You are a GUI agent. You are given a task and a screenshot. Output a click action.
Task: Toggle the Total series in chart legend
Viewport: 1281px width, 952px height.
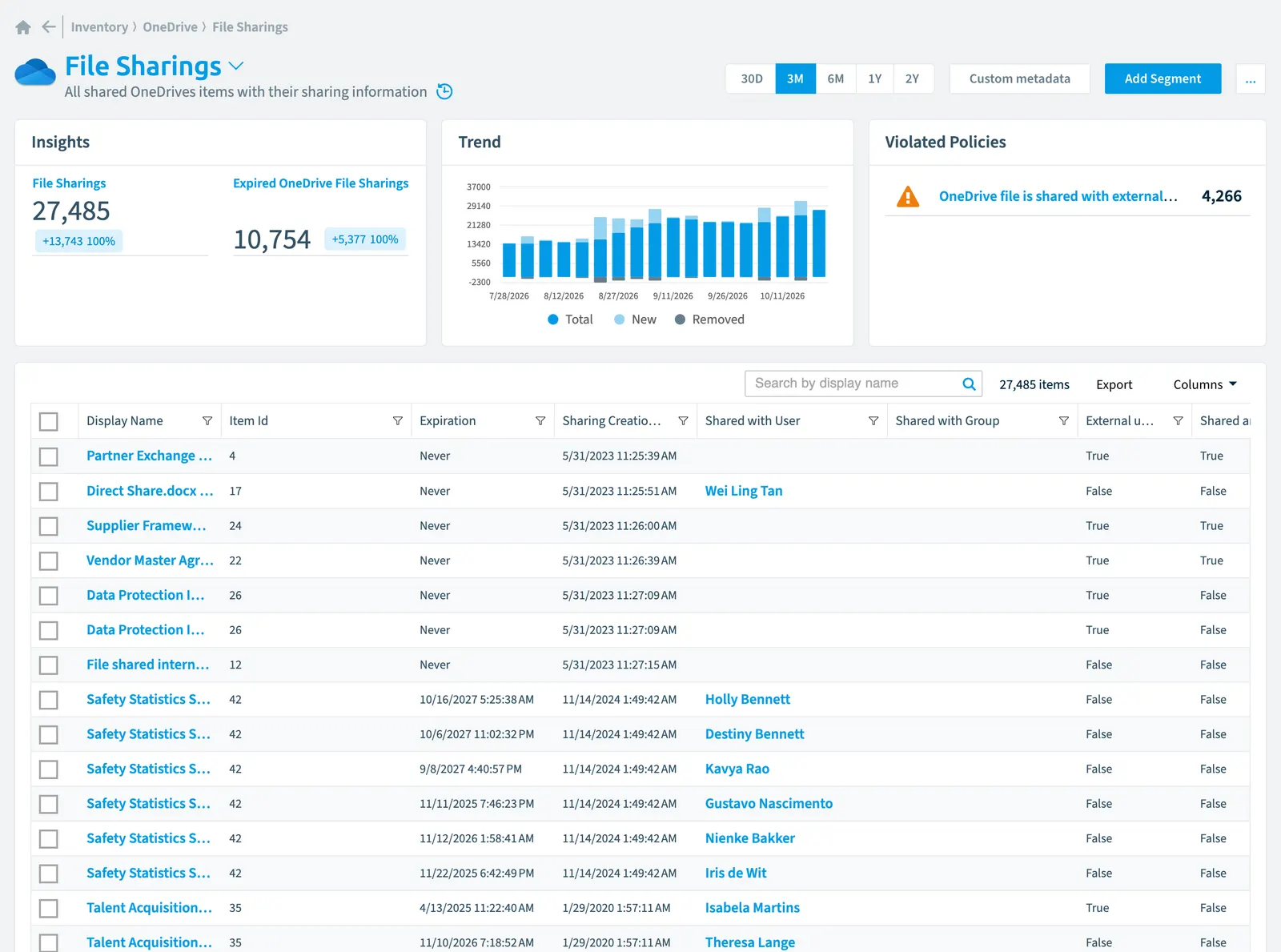pos(570,319)
